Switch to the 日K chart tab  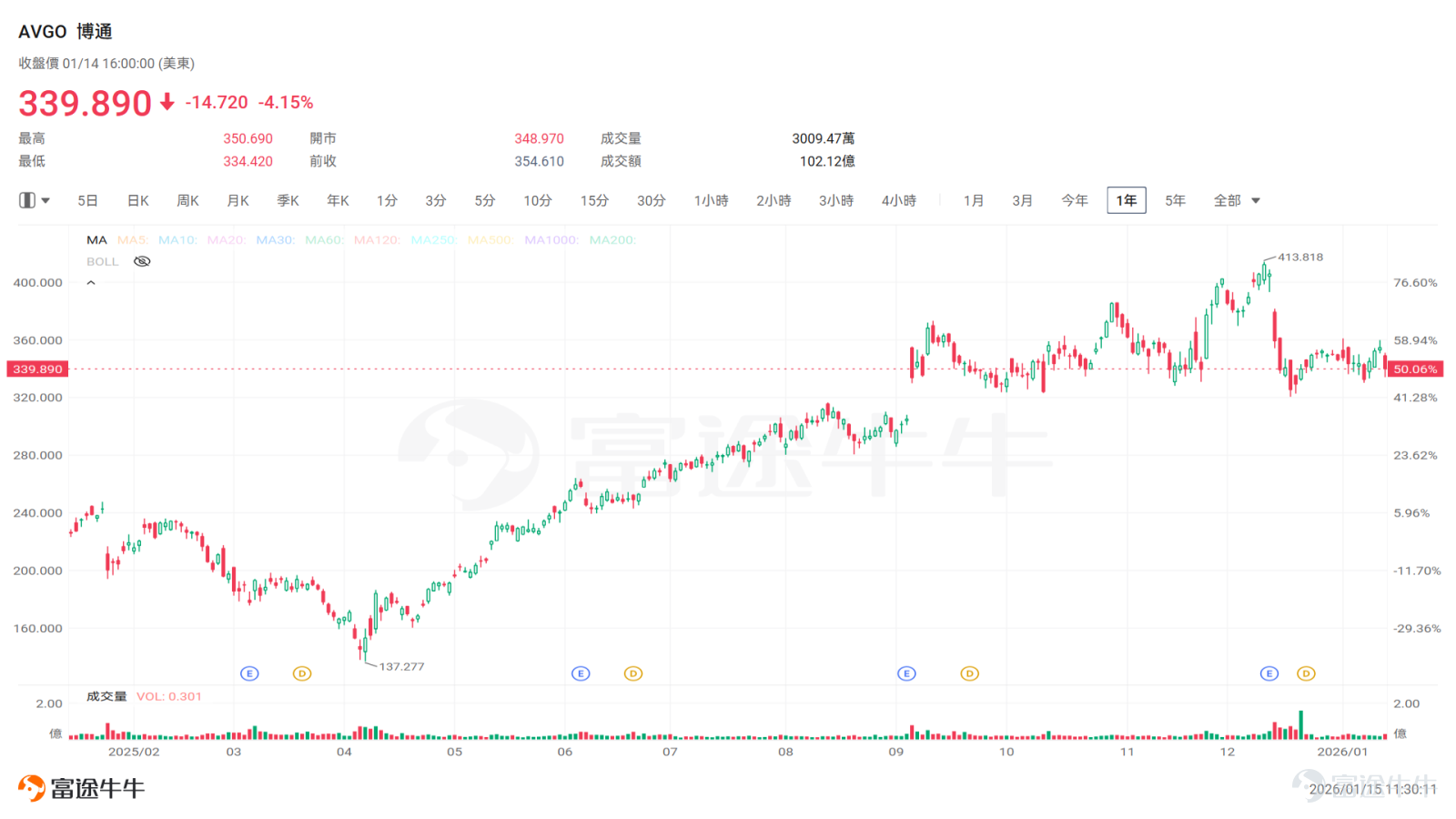coord(137,200)
